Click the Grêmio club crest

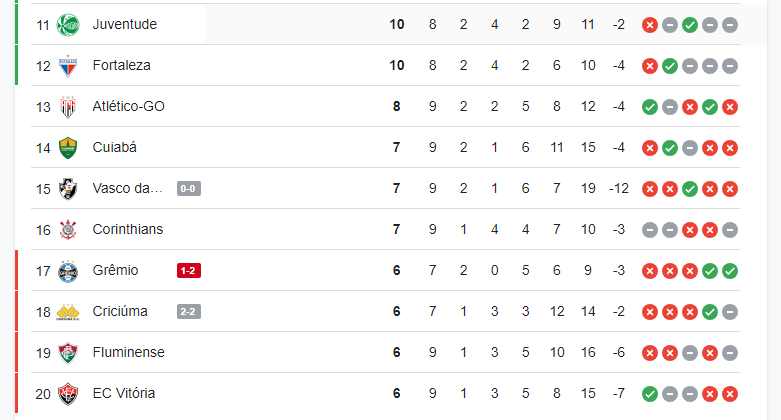point(68,271)
